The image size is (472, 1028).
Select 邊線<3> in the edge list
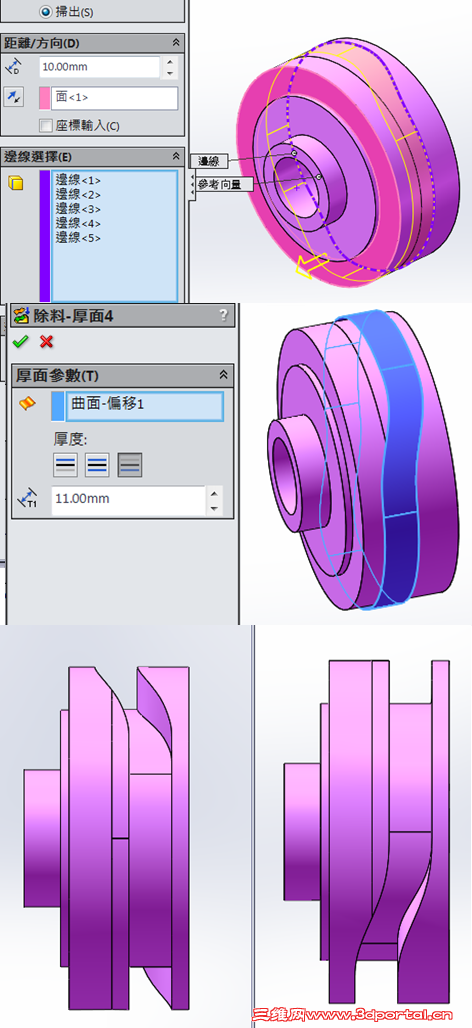pos(78,209)
